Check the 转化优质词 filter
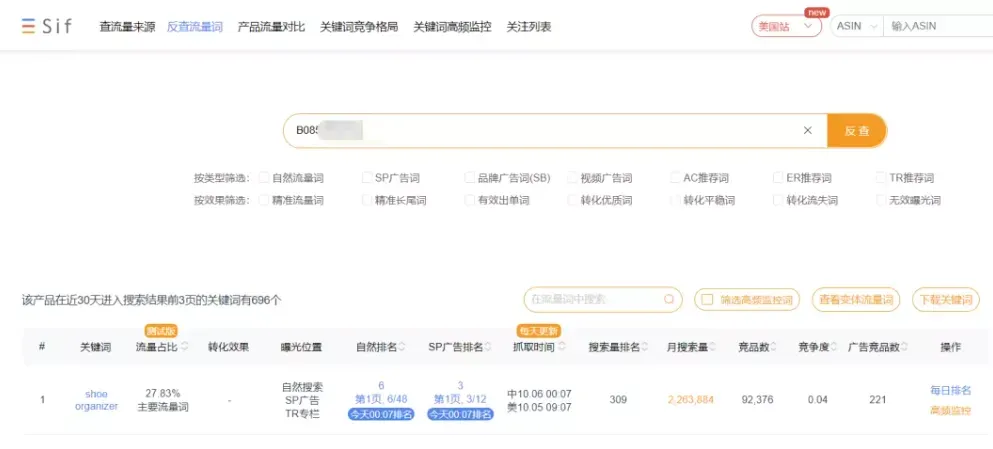The width and height of the screenshot is (993, 449). (572, 200)
